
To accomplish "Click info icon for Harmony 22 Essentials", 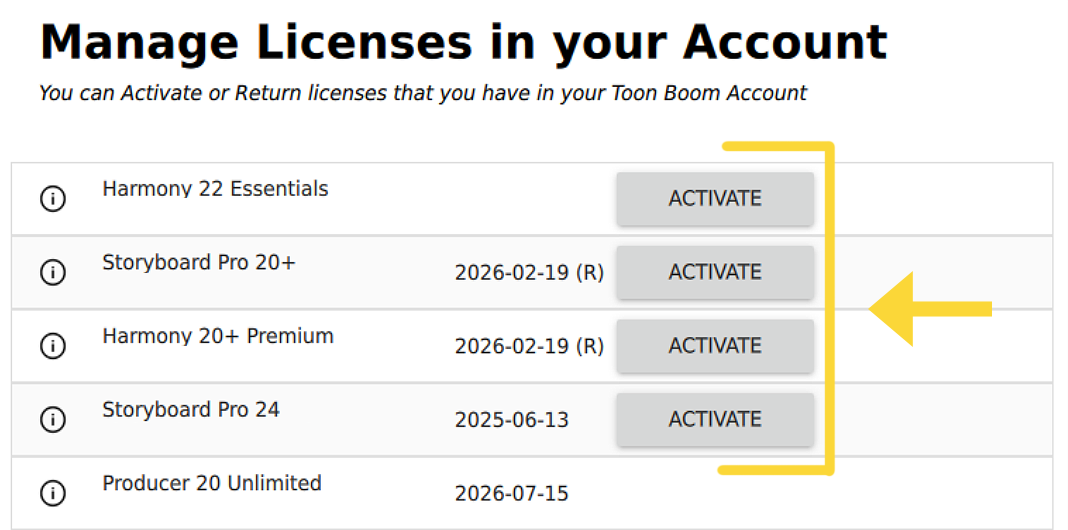I will (x=52, y=199).
